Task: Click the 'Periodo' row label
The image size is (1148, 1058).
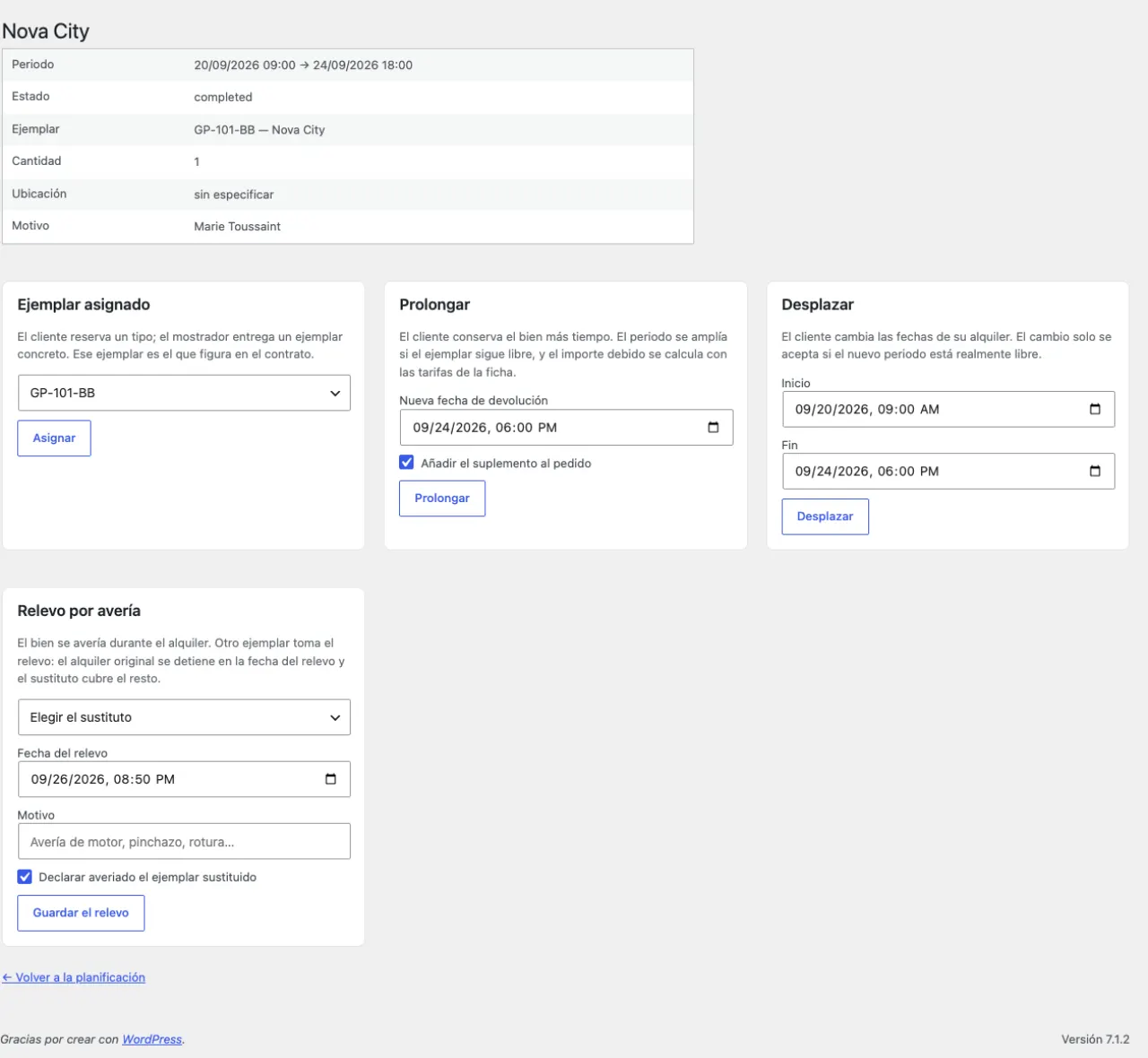Action: tap(33, 65)
